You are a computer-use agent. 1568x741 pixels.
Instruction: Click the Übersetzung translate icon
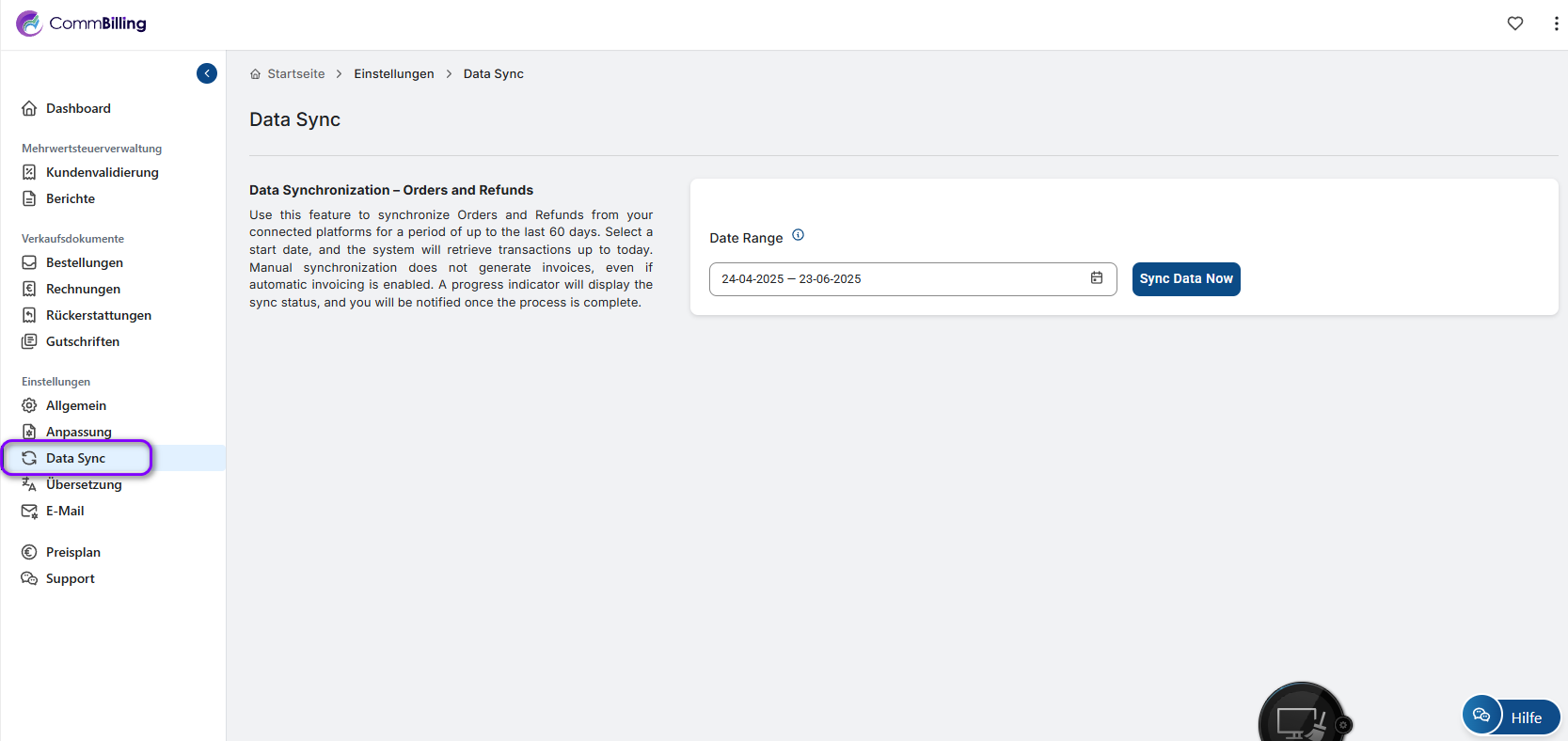pos(29,484)
